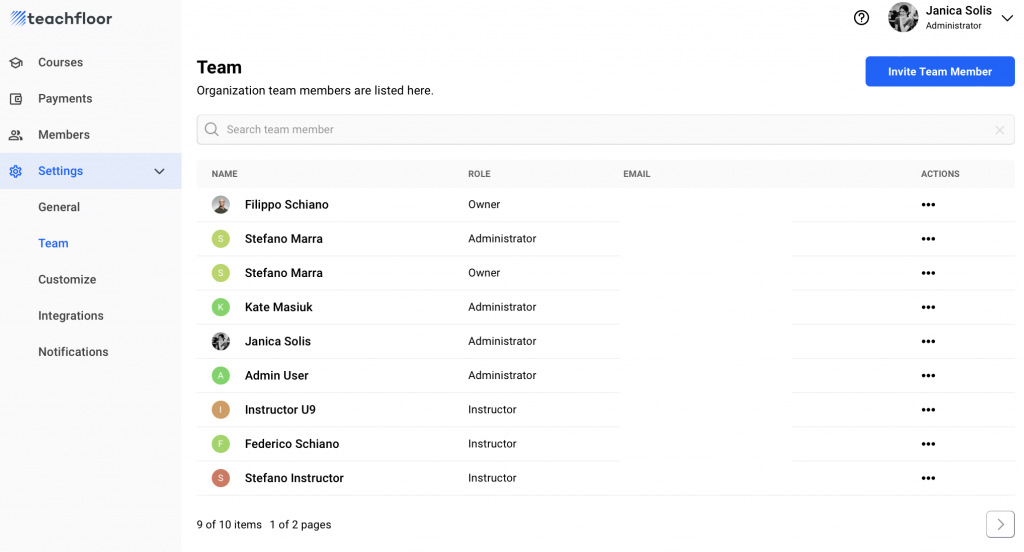Viewport: 1024px width, 552px height.
Task: Open three-dot actions for Stefano Instructor
Action: click(928, 478)
